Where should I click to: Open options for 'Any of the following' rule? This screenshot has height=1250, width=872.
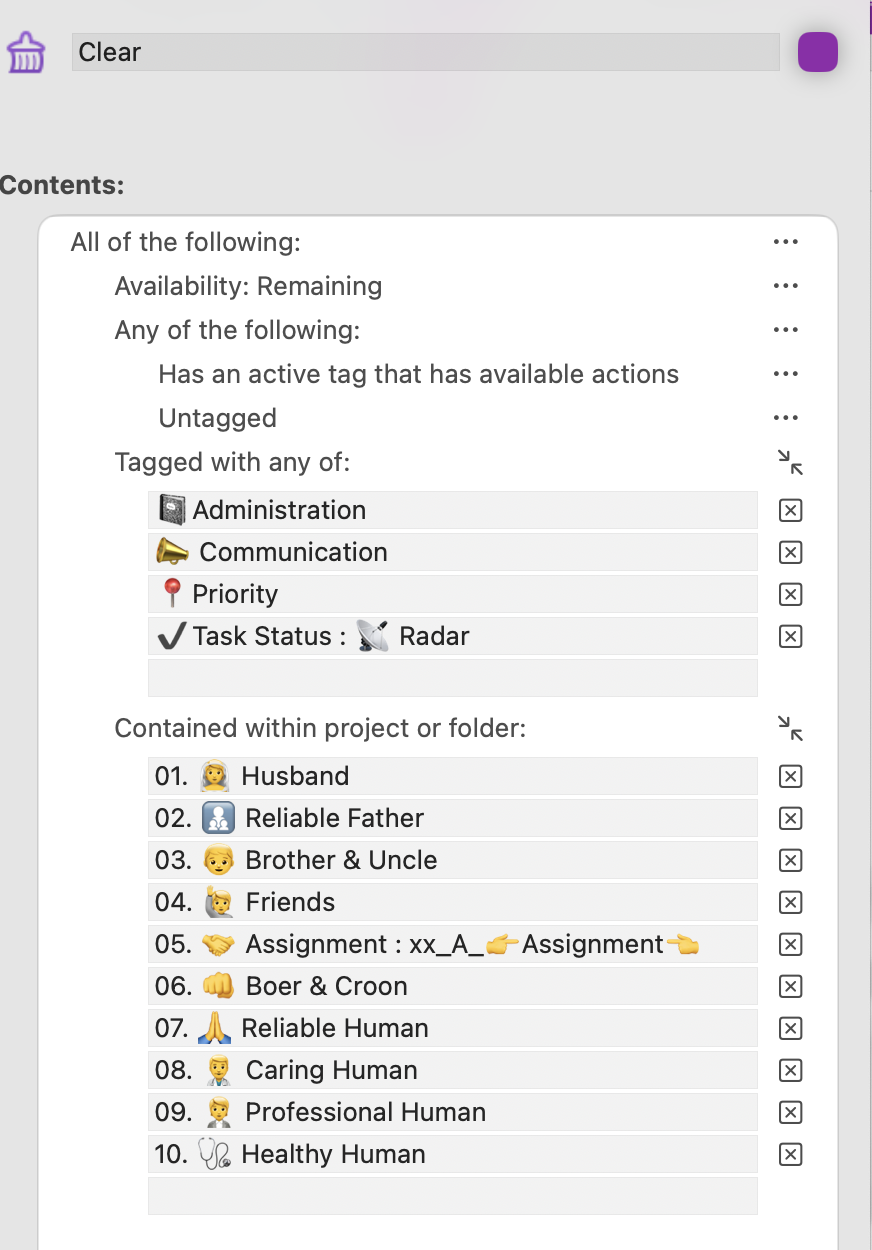[x=786, y=330]
